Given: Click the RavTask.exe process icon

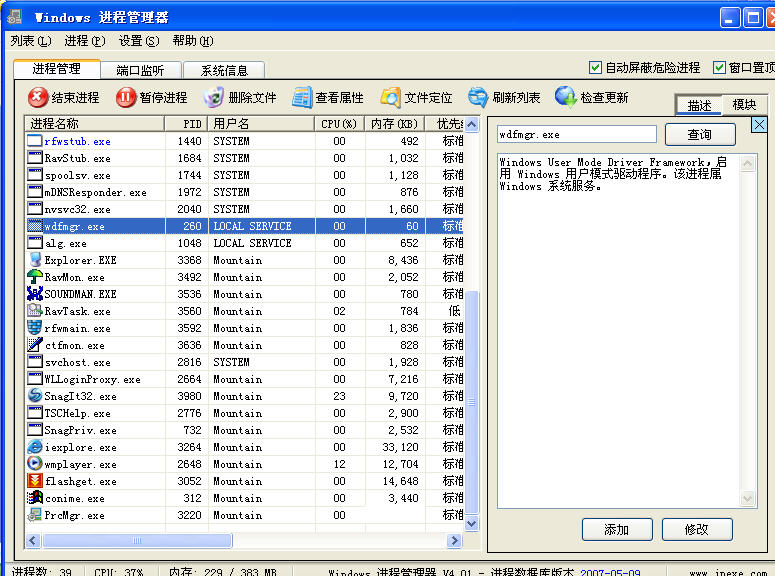Looking at the screenshot, I should (35, 310).
